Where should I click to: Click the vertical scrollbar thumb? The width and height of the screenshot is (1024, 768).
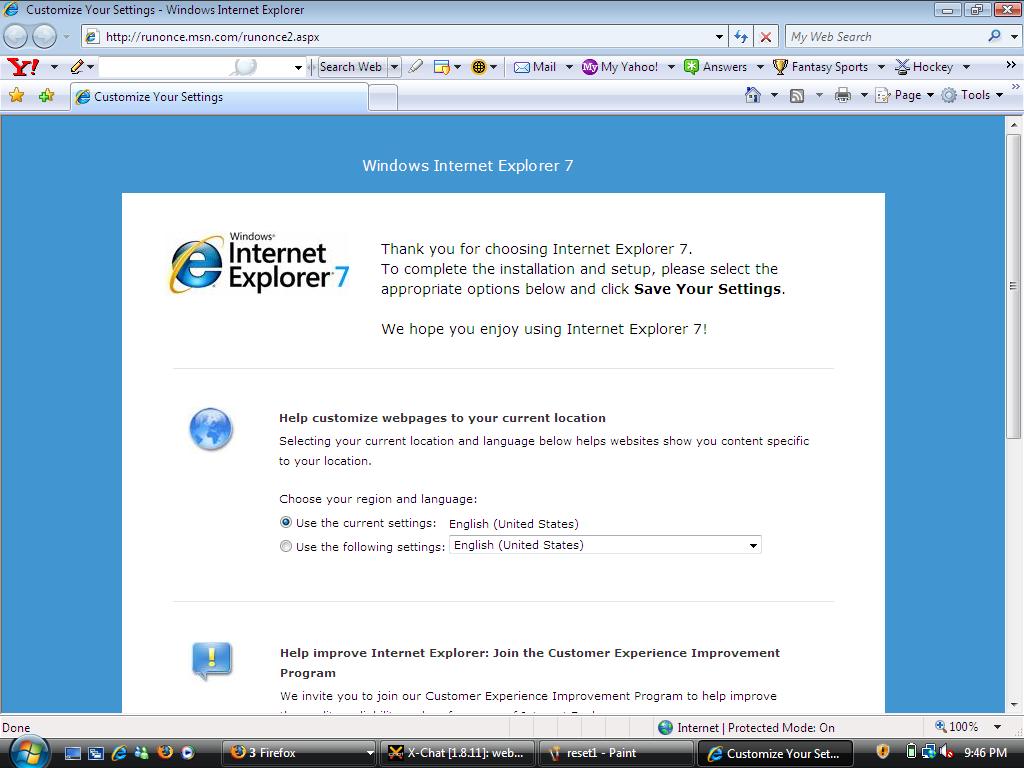point(1013,285)
